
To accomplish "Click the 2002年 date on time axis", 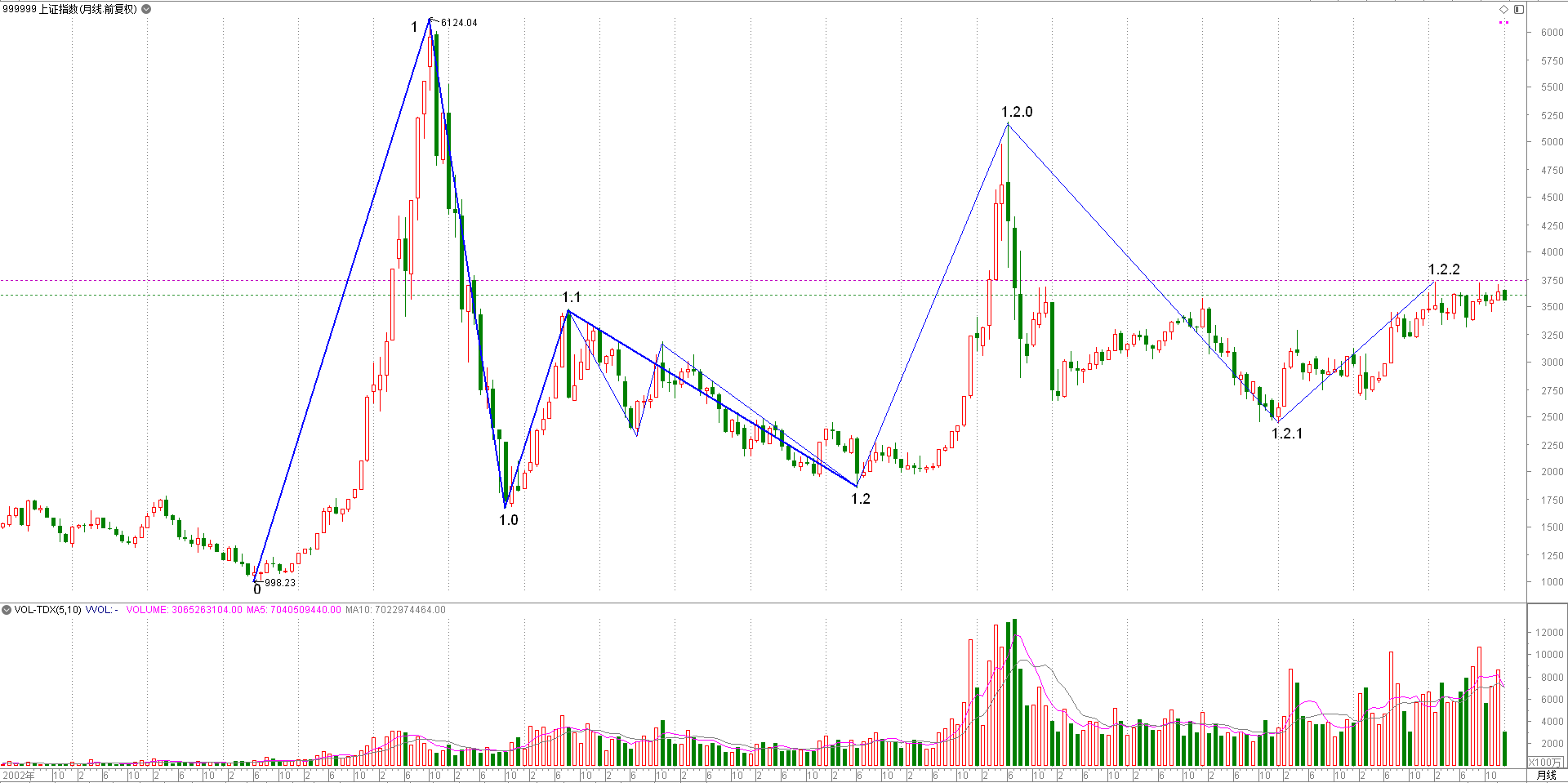I will 19,776.
